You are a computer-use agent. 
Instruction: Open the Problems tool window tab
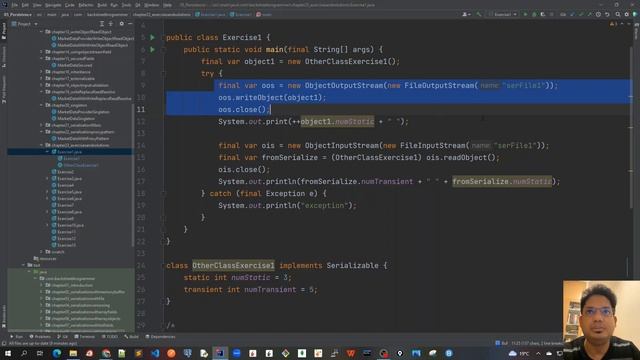(40, 337)
